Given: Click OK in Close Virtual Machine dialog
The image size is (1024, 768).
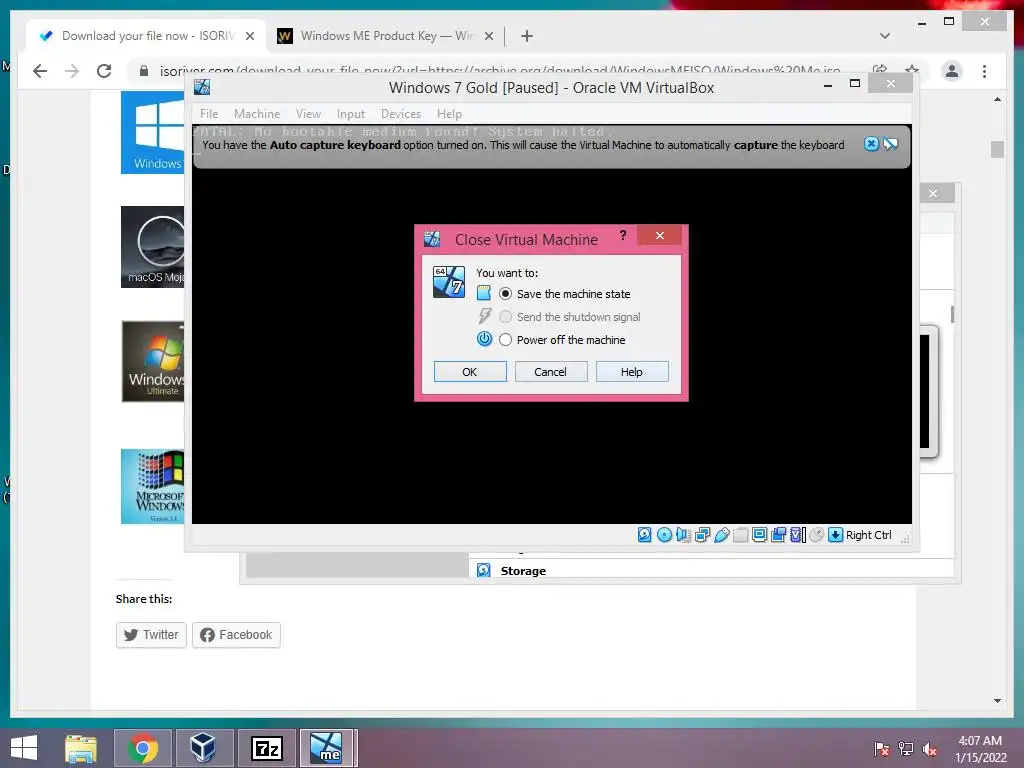Looking at the screenshot, I should [x=470, y=372].
